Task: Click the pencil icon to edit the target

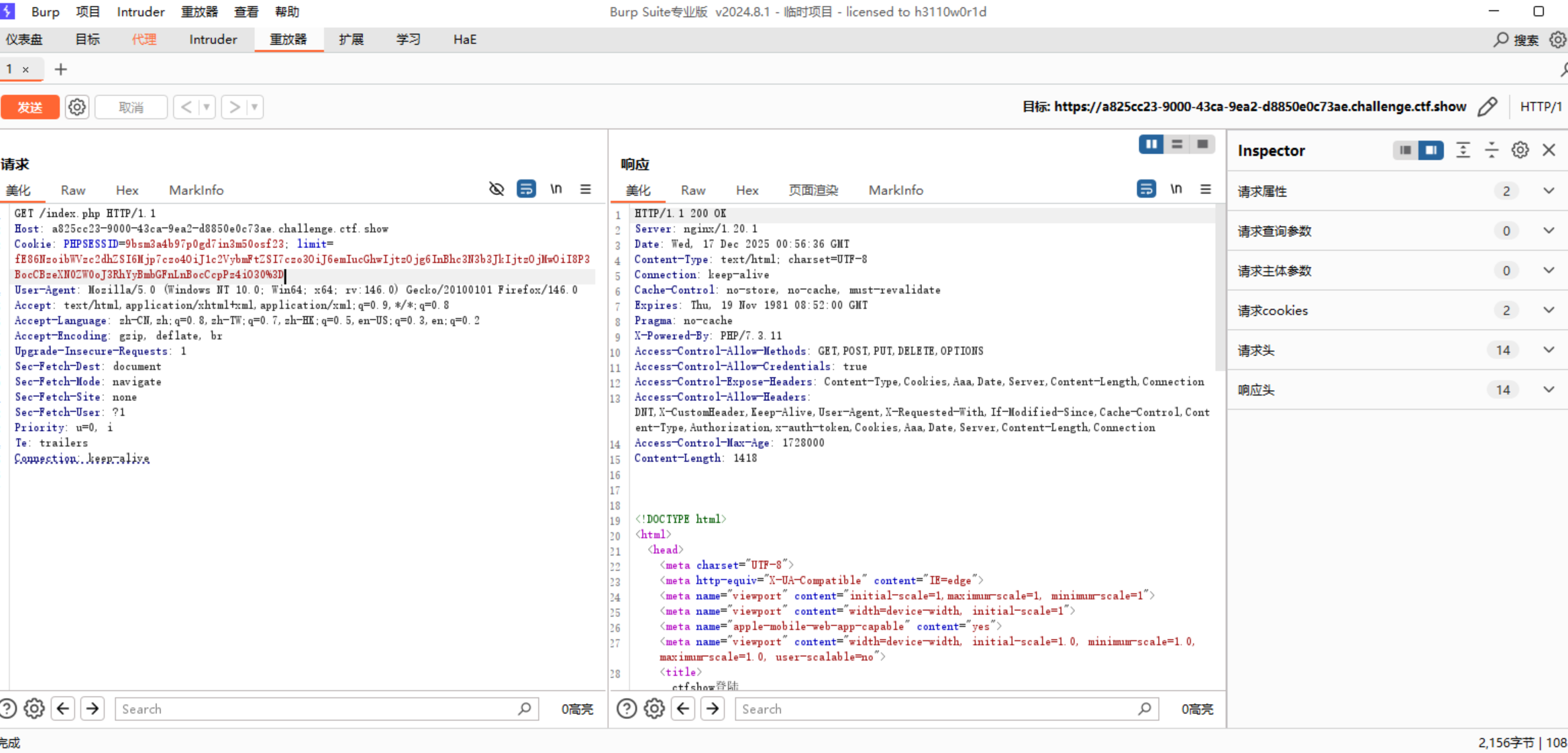Action: (x=1487, y=107)
